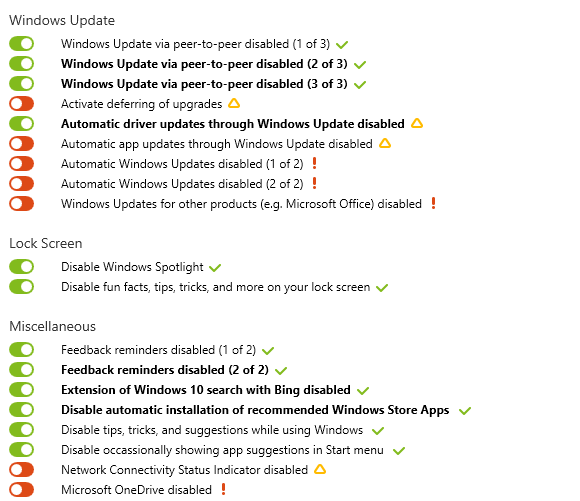This screenshot has height=501, width=580.
Task: Click the warning triangle next to Automatic app updates
Action: 385,143
